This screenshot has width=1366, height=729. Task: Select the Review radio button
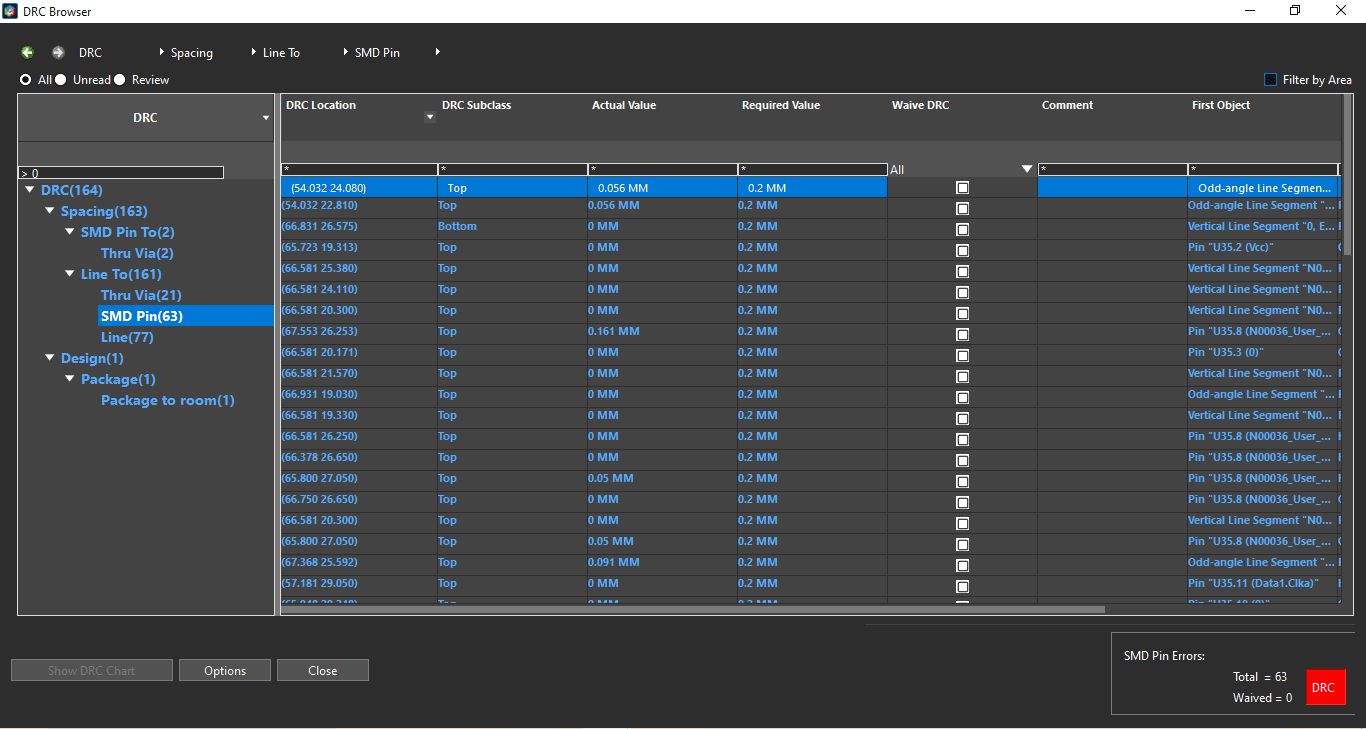[120, 79]
